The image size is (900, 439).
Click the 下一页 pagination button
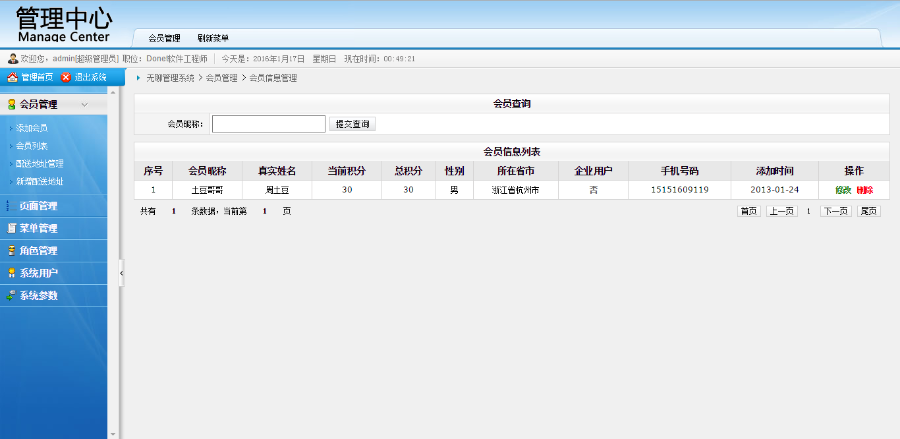coord(836,211)
